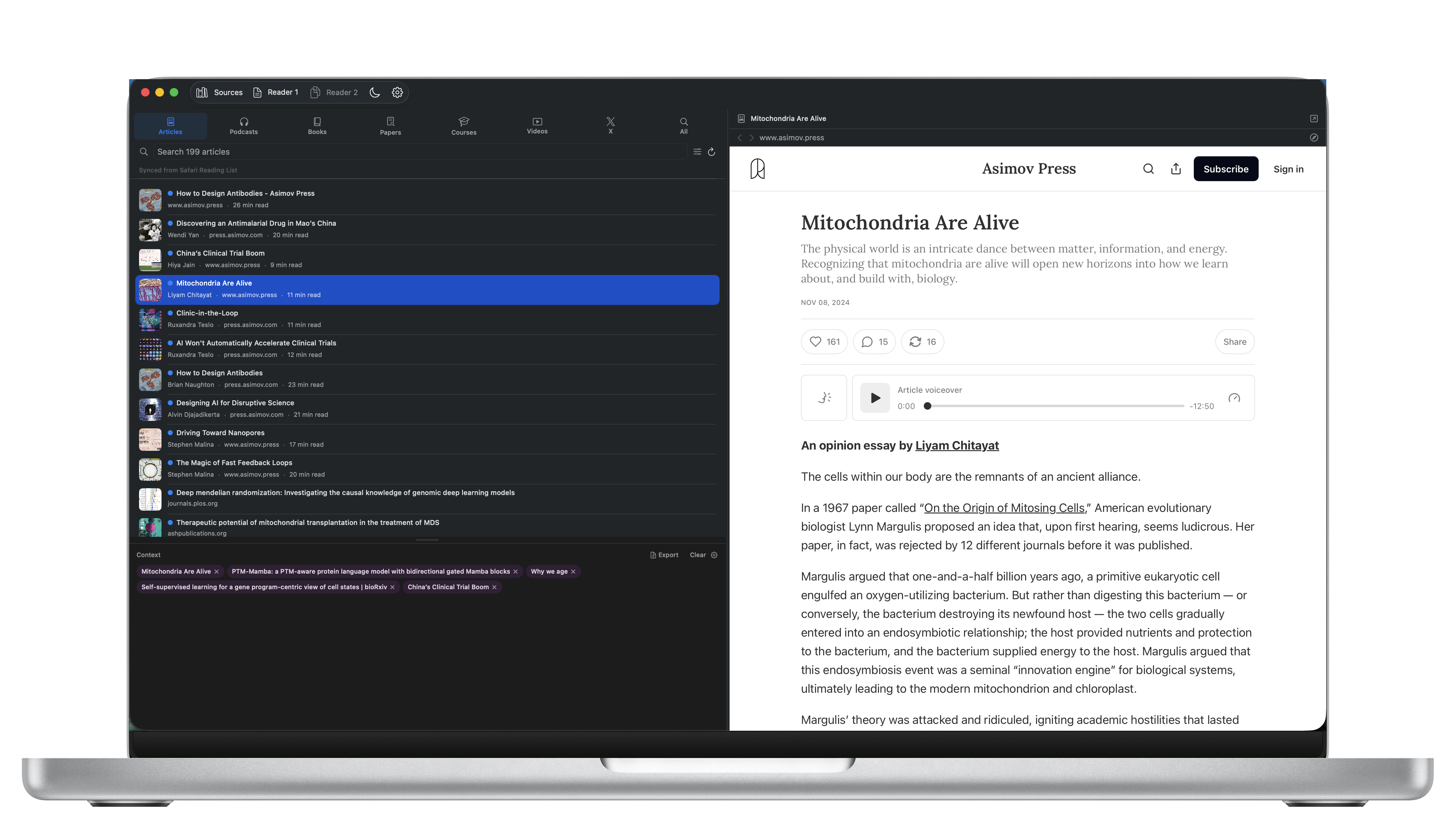Image resolution: width=1456 pixels, height=814 pixels.
Task: Open Asimov Press site search
Action: pyautogui.click(x=1149, y=169)
